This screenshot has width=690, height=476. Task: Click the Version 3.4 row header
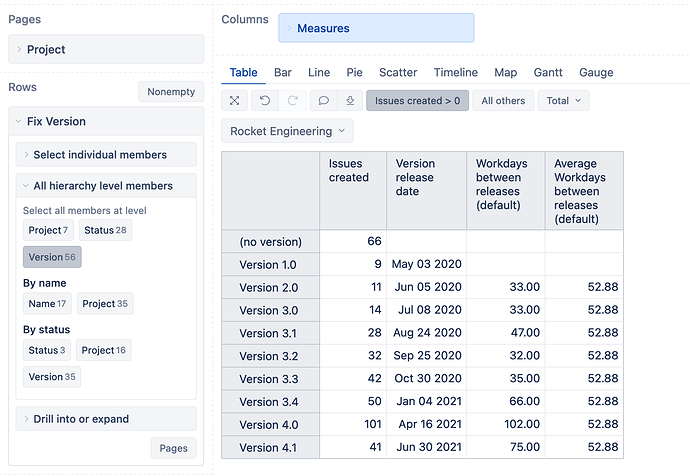pos(271,402)
